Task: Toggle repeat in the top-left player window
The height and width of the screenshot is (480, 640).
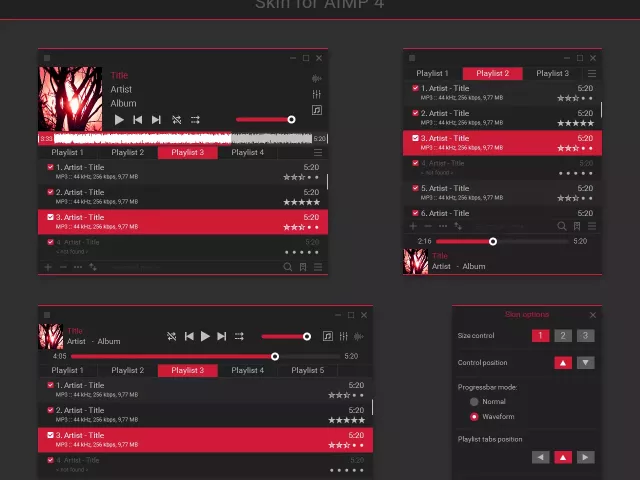Action: pos(196,120)
